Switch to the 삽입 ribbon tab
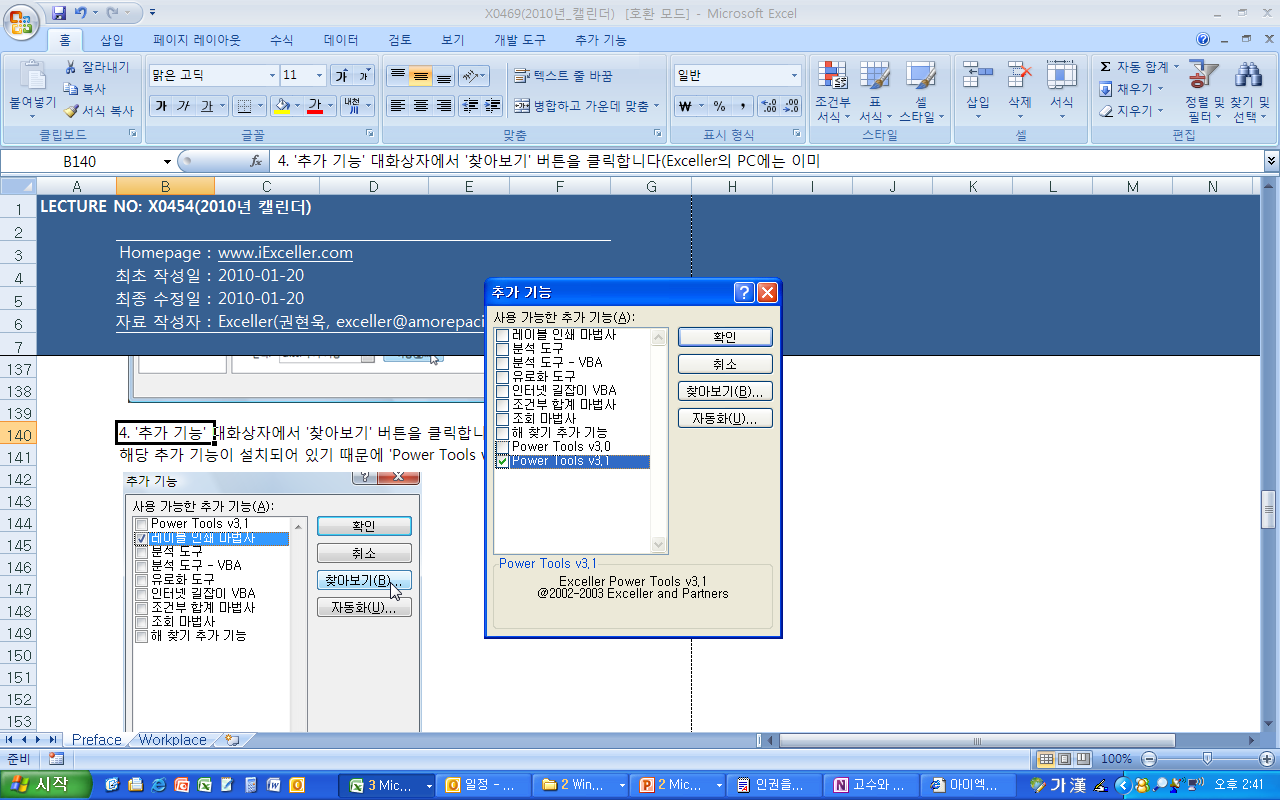Screen dimensions: 1280x800 tap(111, 40)
